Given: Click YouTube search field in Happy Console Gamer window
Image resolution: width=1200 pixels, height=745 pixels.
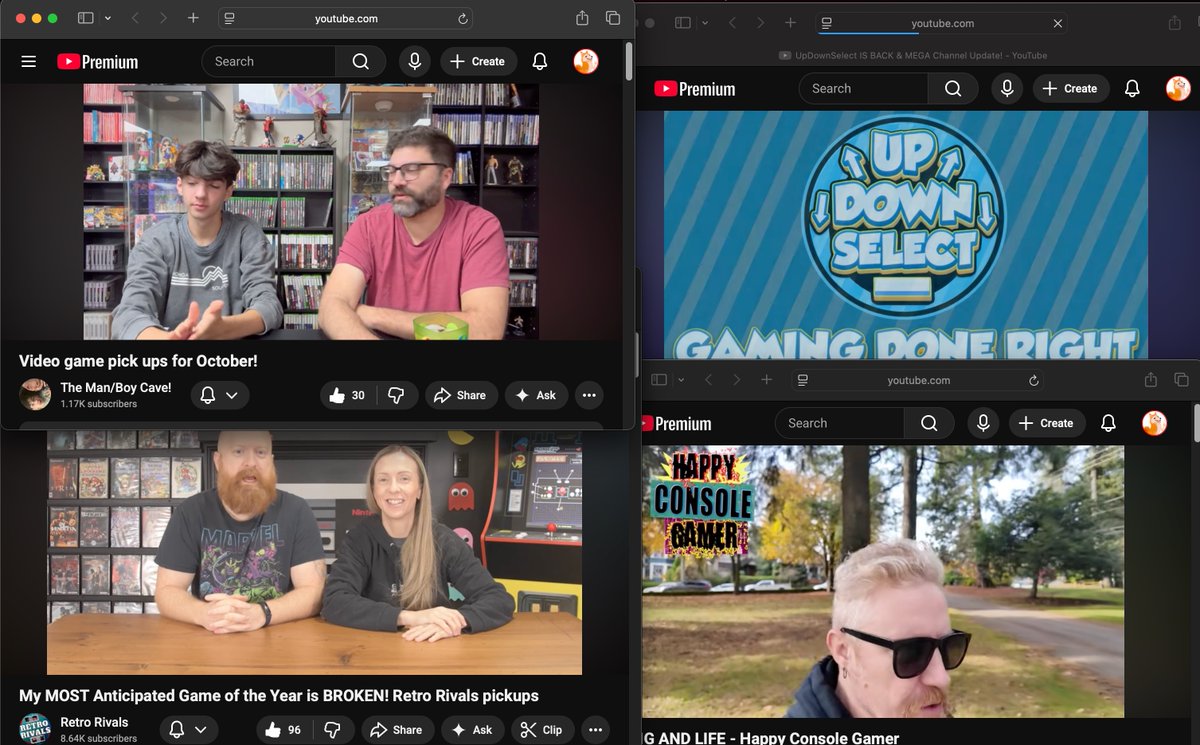Looking at the screenshot, I should pos(841,423).
